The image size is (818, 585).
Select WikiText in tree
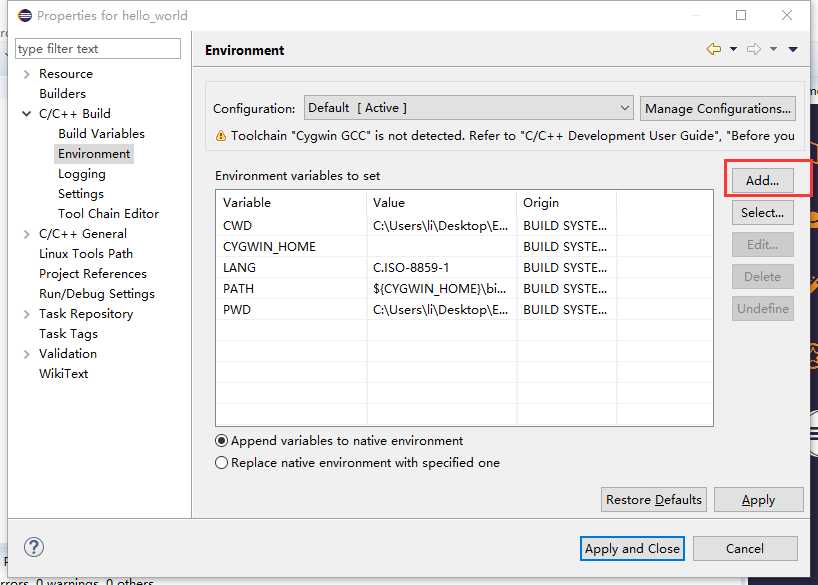click(x=64, y=374)
